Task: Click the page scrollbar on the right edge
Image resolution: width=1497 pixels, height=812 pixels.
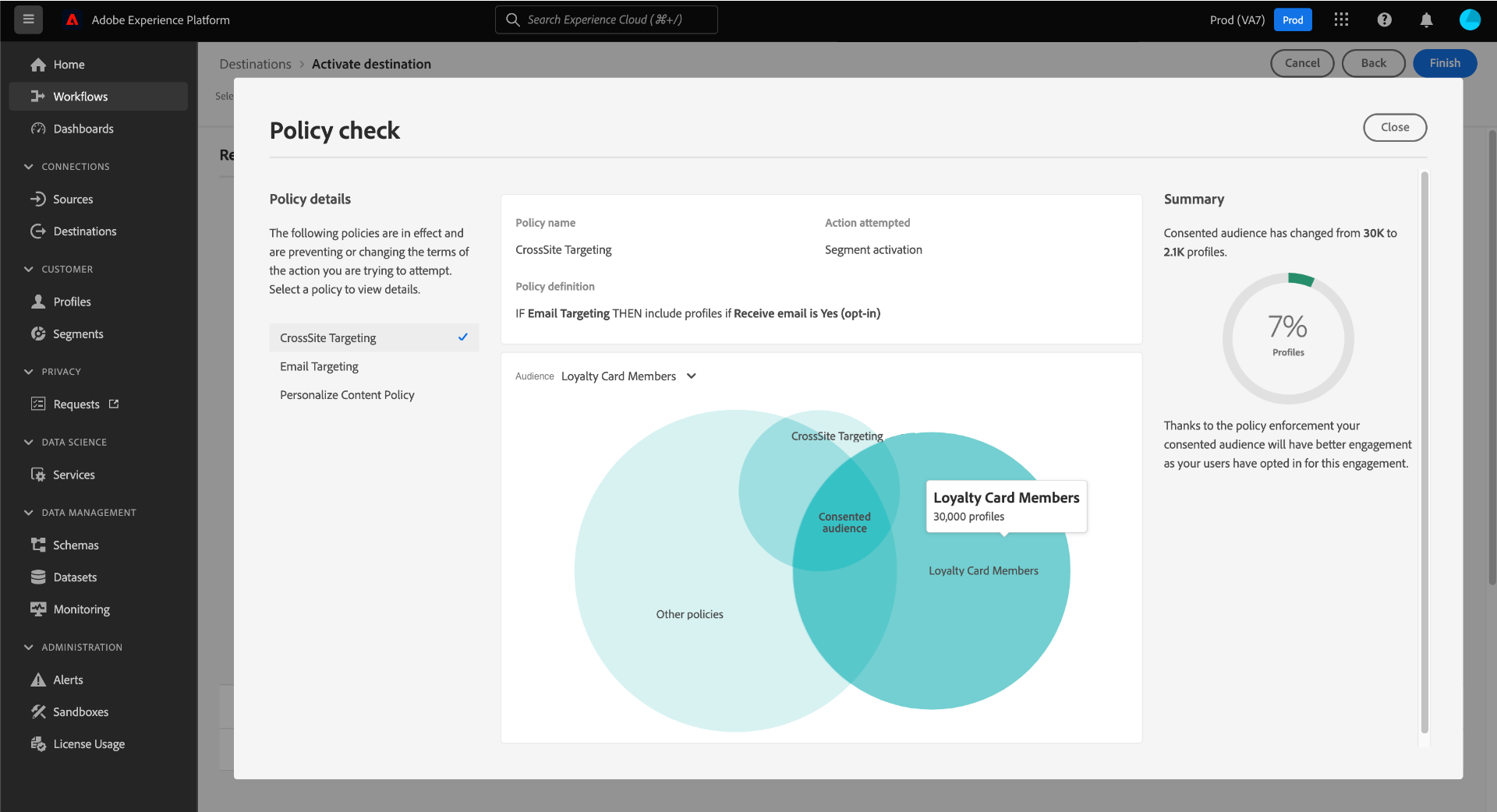Action: tap(1492, 356)
